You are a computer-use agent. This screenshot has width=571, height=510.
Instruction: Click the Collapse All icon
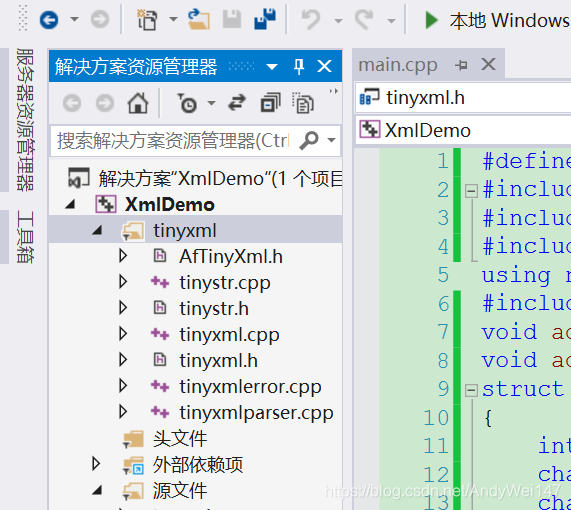point(271,103)
